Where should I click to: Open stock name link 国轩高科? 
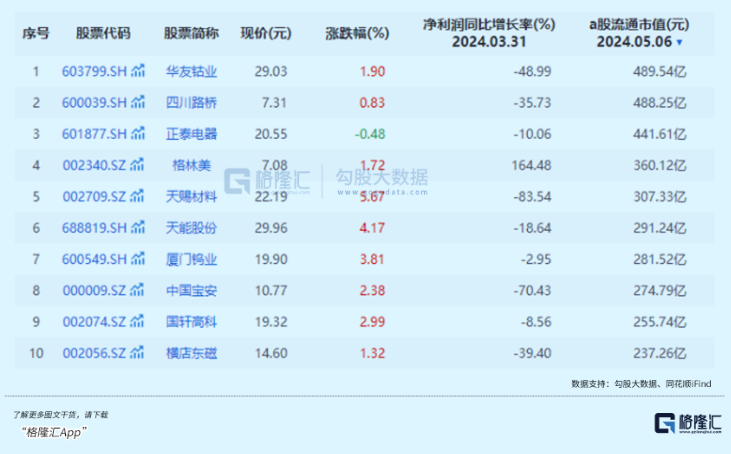point(190,321)
